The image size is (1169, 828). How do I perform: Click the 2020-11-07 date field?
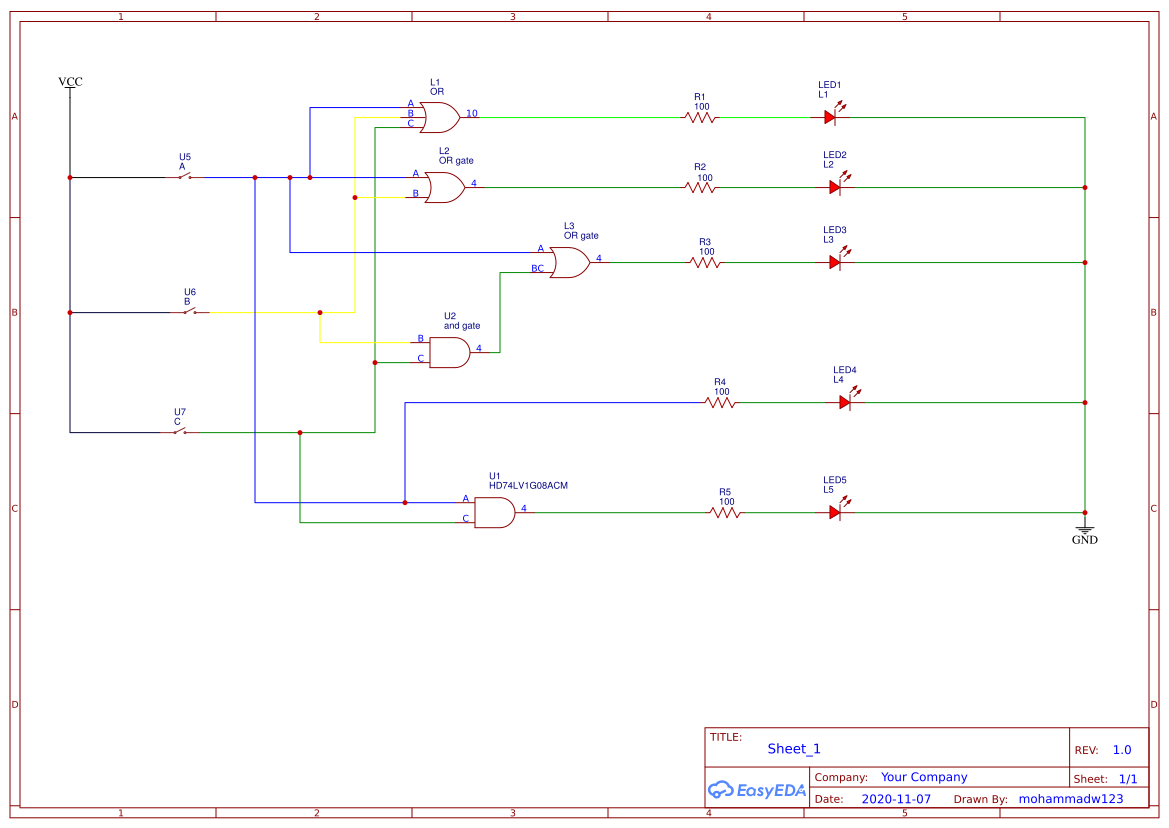897,799
